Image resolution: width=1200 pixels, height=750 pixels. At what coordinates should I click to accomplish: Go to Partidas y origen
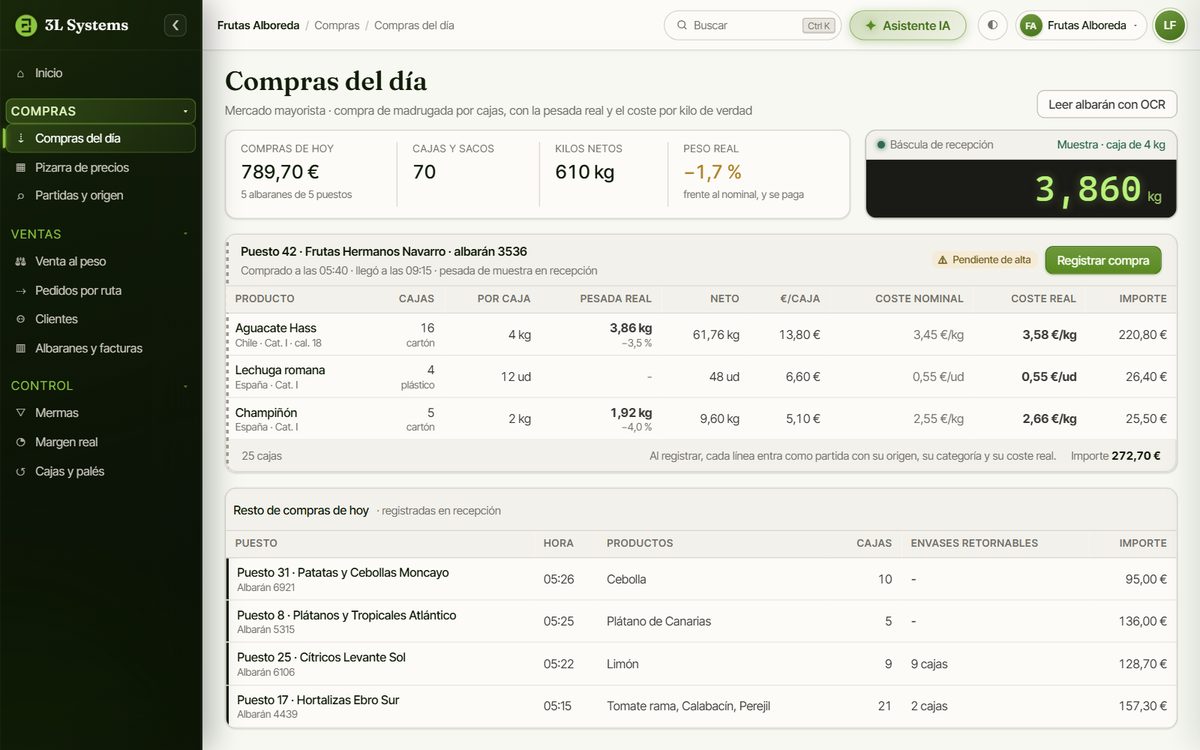point(101,196)
